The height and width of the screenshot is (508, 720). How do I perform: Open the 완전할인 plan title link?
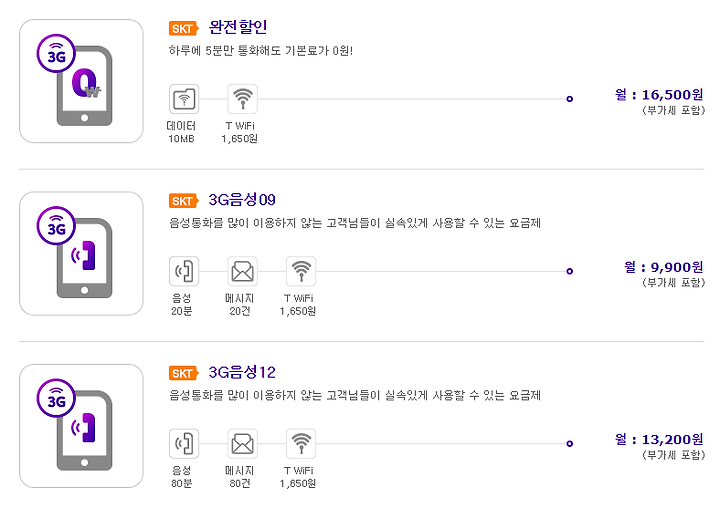(238, 28)
